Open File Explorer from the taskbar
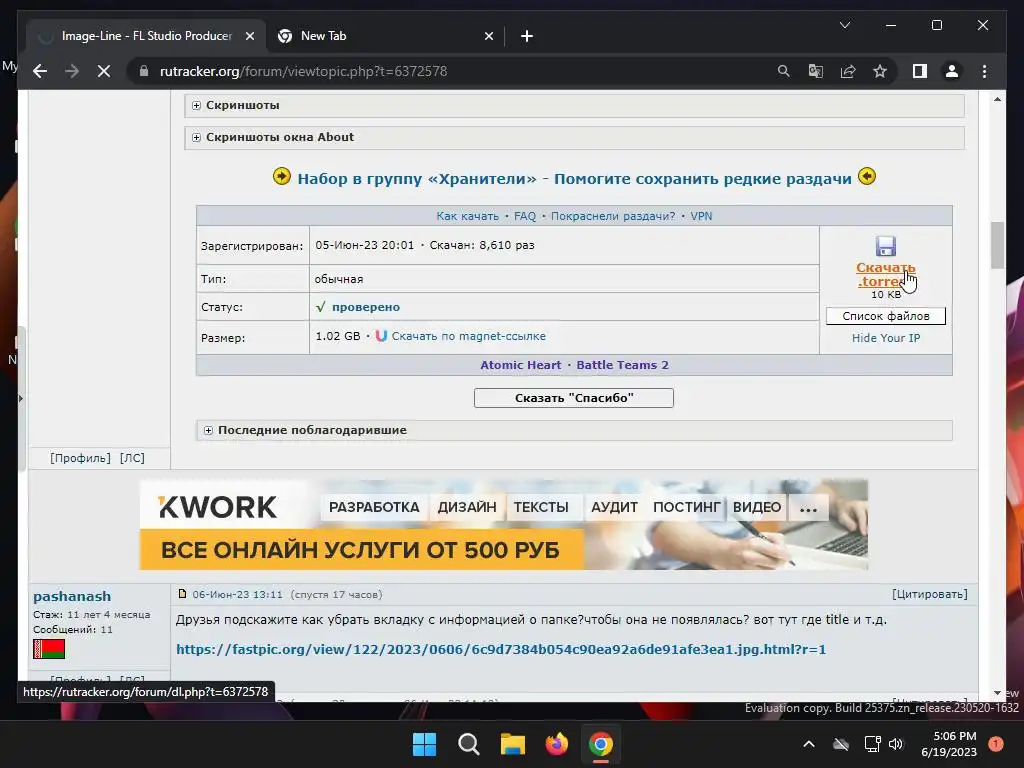1024x768 pixels. click(513, 744)
